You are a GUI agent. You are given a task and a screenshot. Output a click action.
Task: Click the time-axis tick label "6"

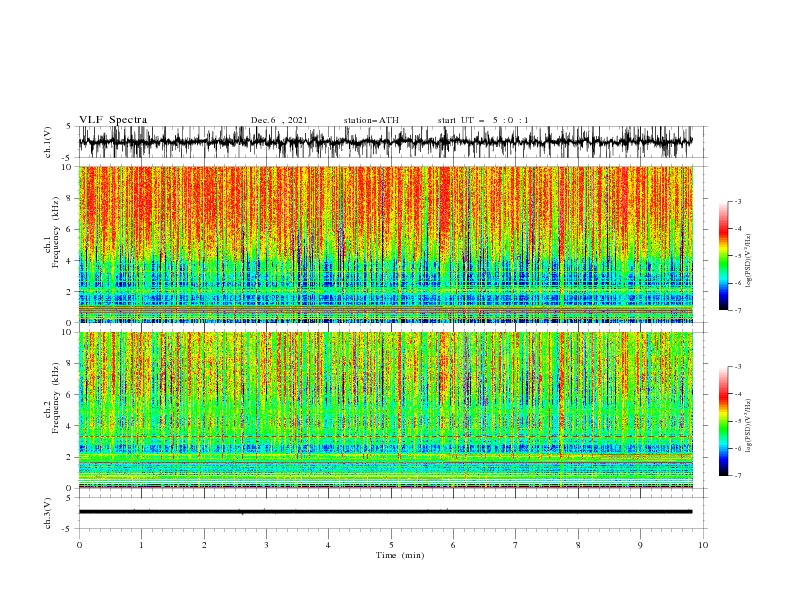[x=453, y=545]
